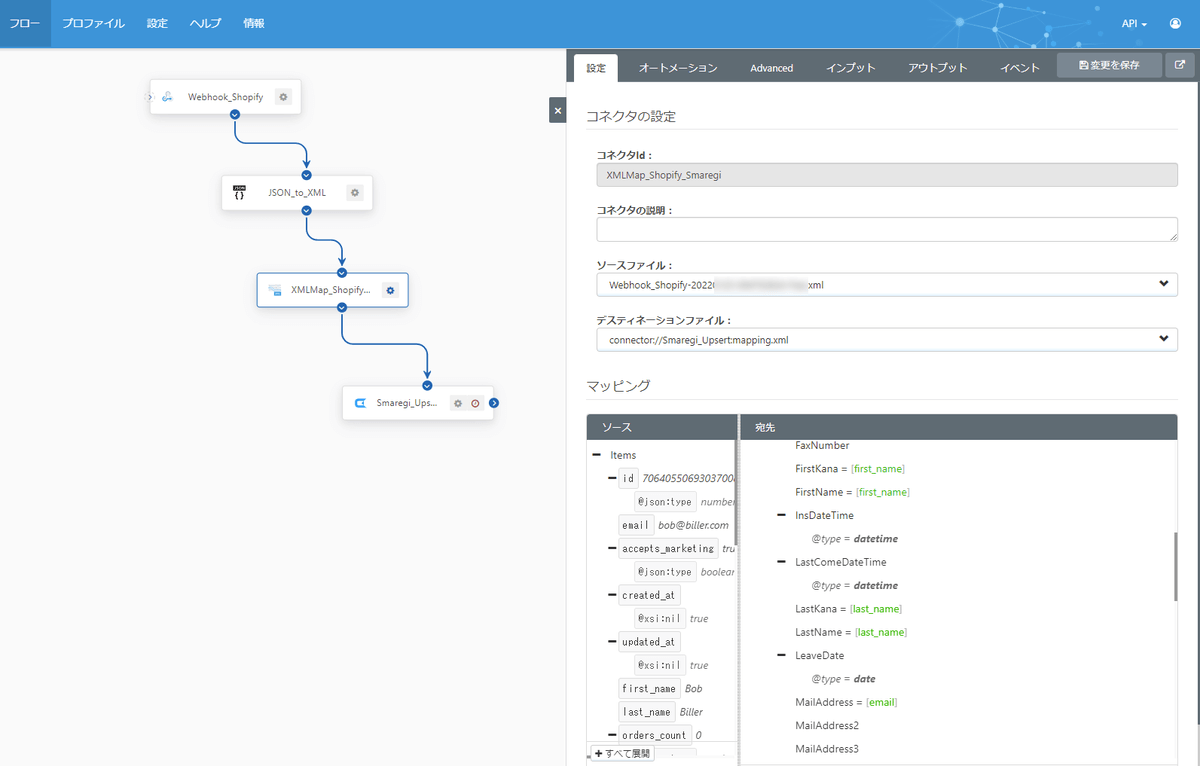
Task: Click output port arrow right of Smaregi_Ups
Action: [495, 404]
